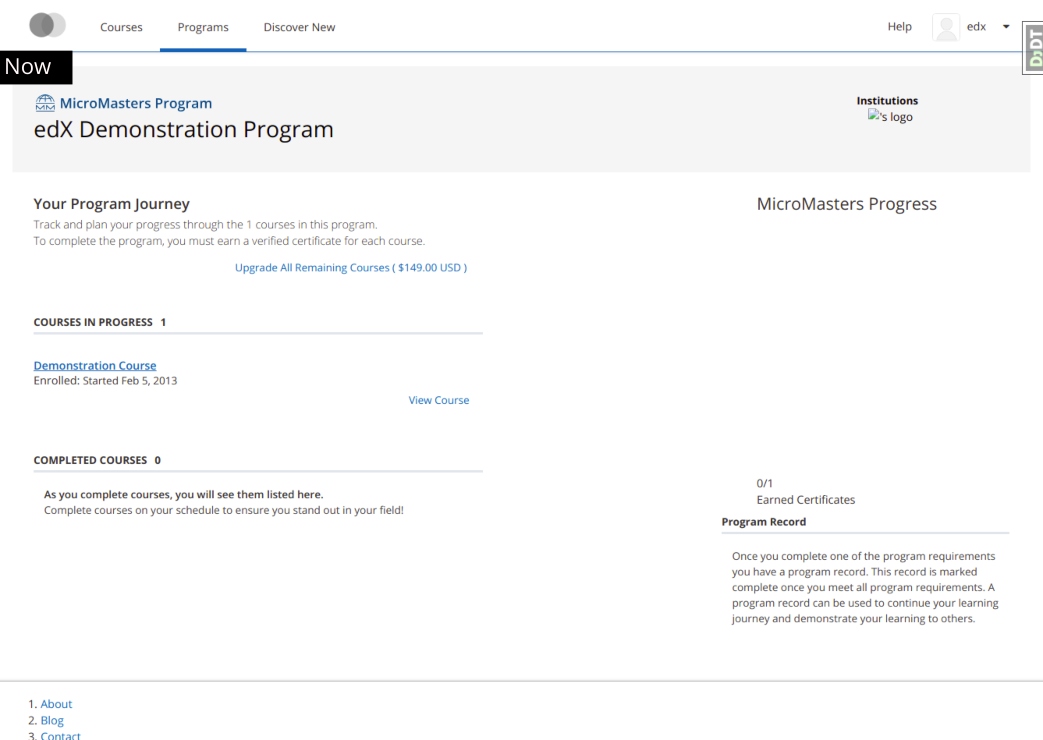Open the Blog footer link
This screenshot has height=740, width=1043.
point(52,720)
